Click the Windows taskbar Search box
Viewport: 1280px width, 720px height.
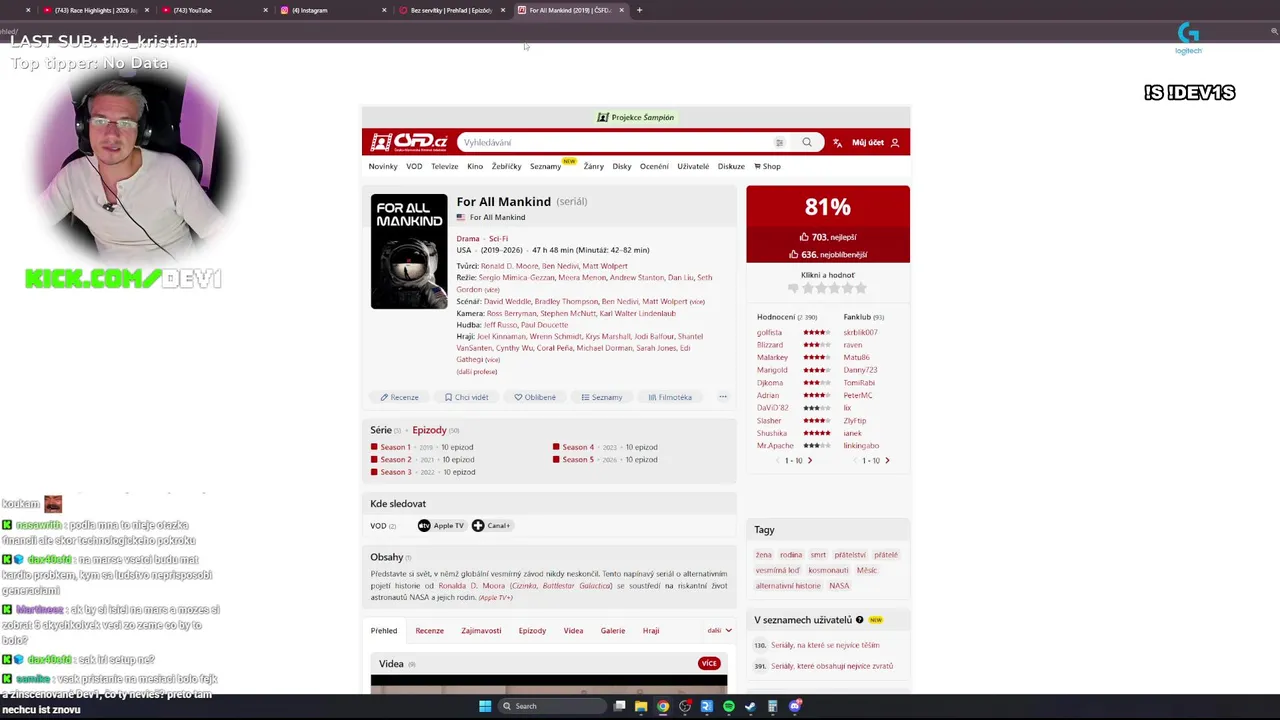point(553,706)
